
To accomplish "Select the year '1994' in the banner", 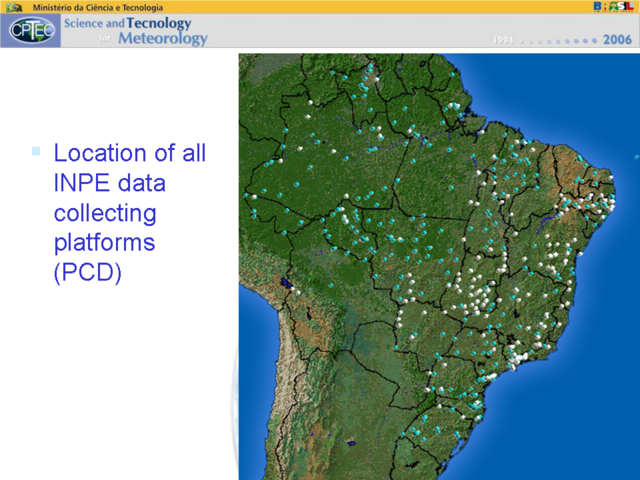I will coord(506,40).
